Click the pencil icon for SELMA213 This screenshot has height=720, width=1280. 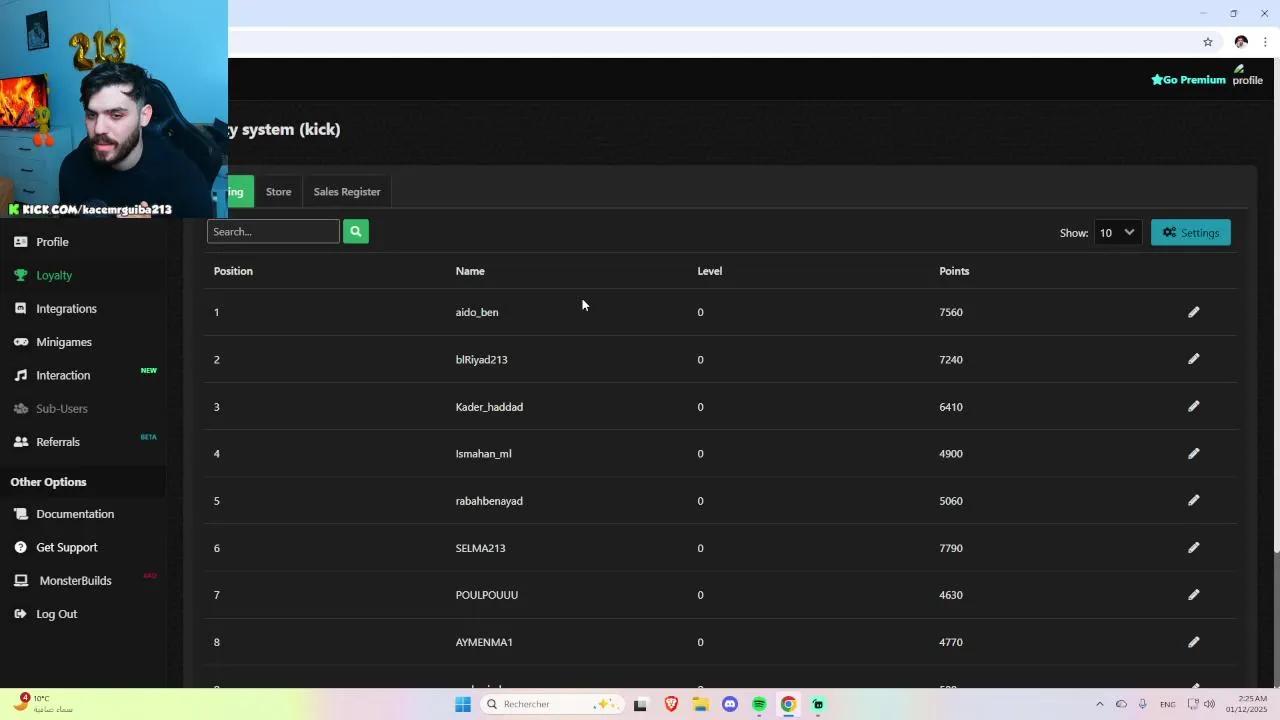pyautogui.click(x=1193, y=547)
